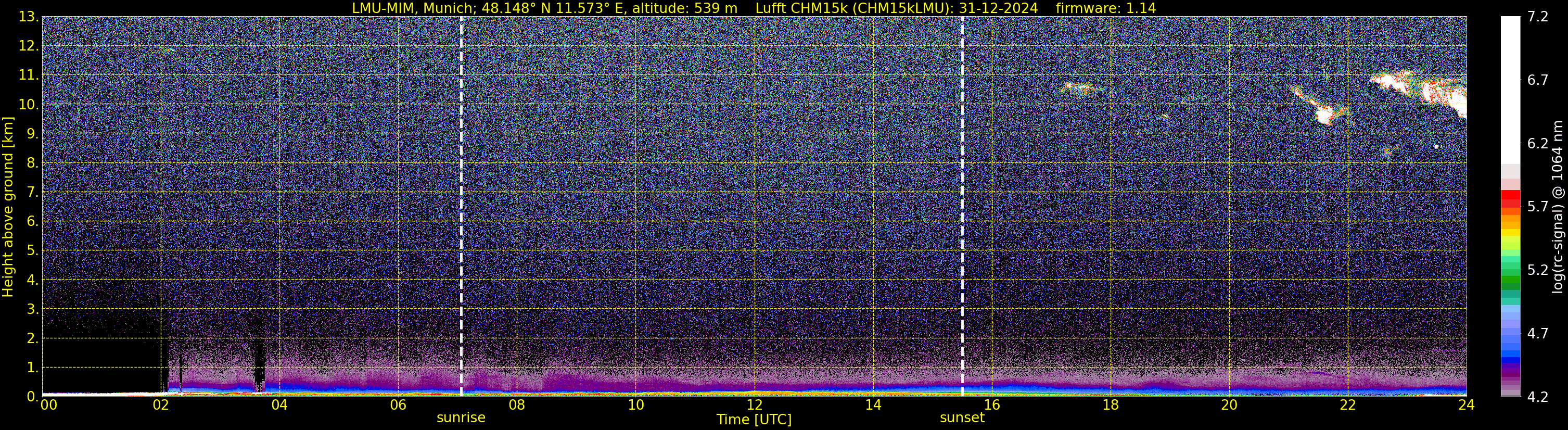1568x430 pixels.
Task: Click the colorbar value '7.2'
Action: click(x=1538, y=17)
